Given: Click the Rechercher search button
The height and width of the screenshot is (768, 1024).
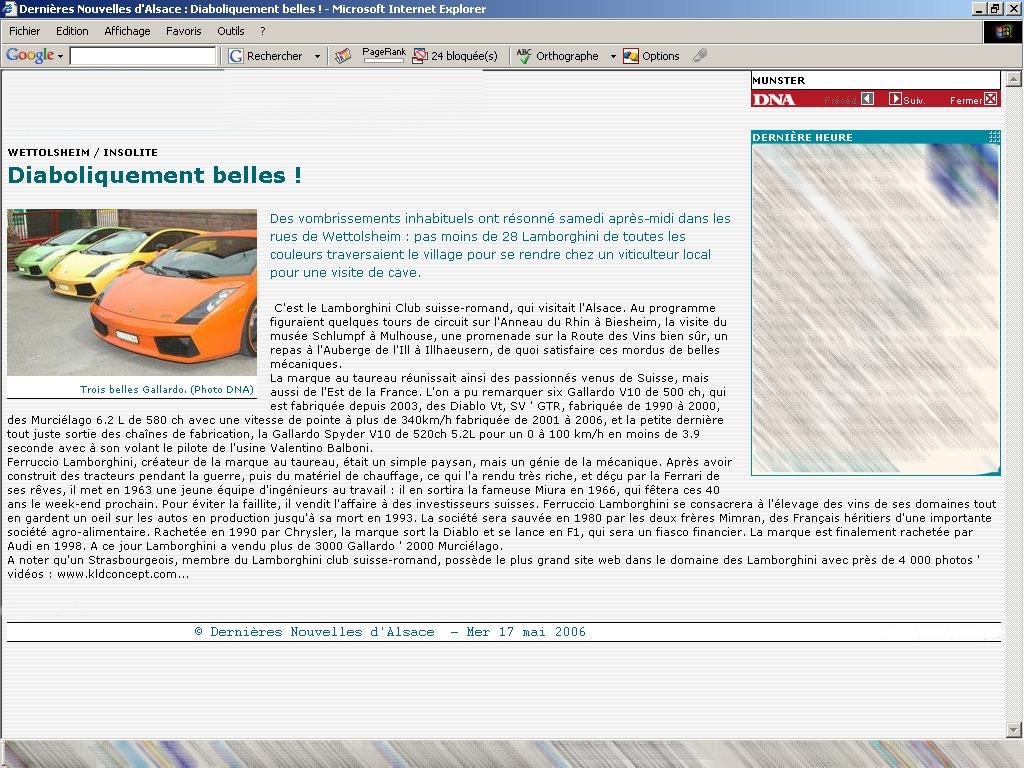Looking at the screenshot, I should coord(265,56).
